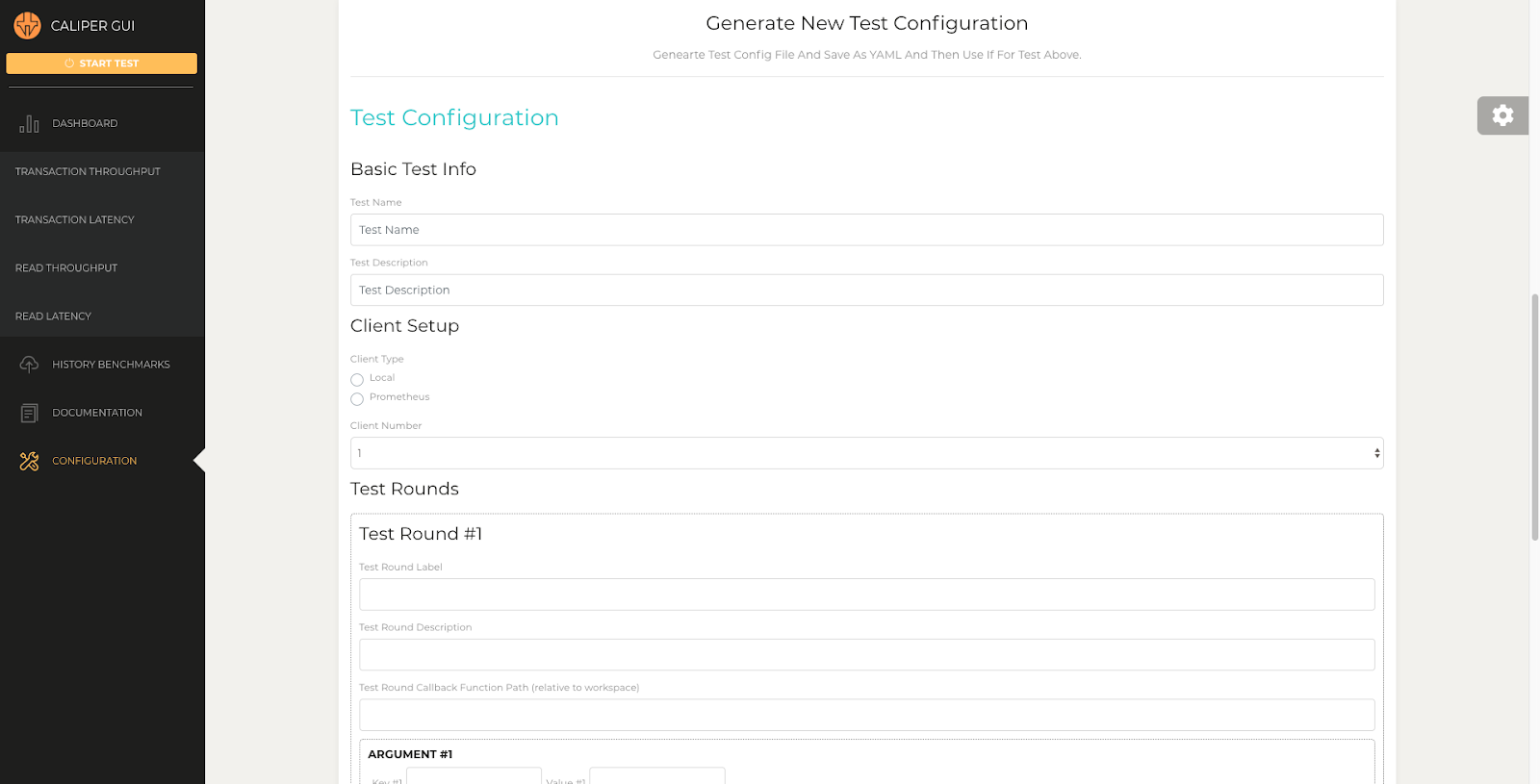The height and width of the screenshot is (784, 1540).
Task: Click the Test Round Label field
Action: tap(866, 594)
